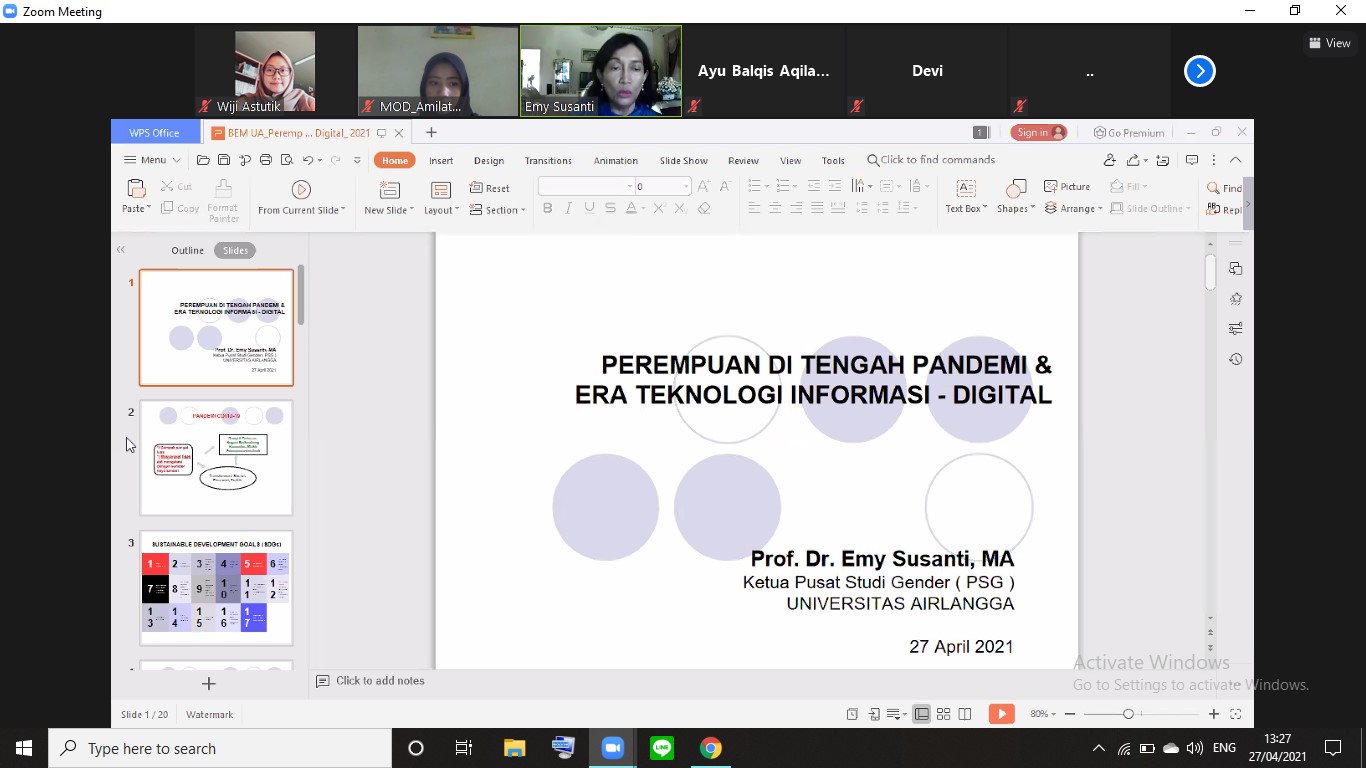
Task: Select the slide 3 SDGs thumbnail
Action: coord(216,588)
